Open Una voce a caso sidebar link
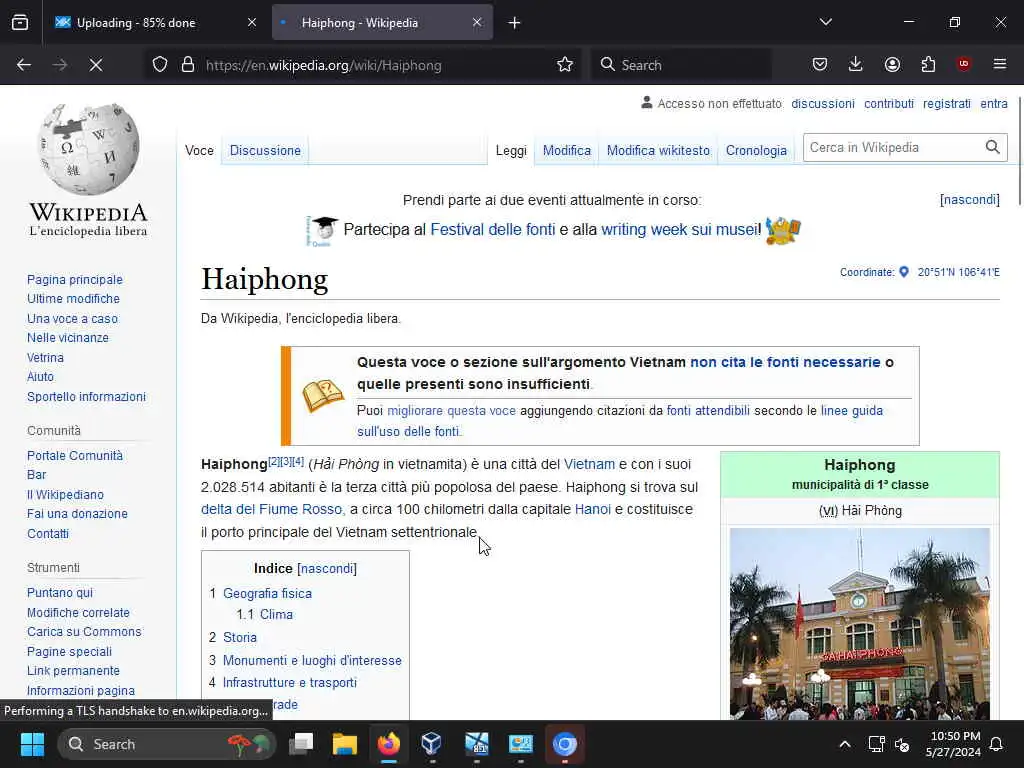Image resolution: width=1024 pixels, height=768 pixels. point(72,319)
